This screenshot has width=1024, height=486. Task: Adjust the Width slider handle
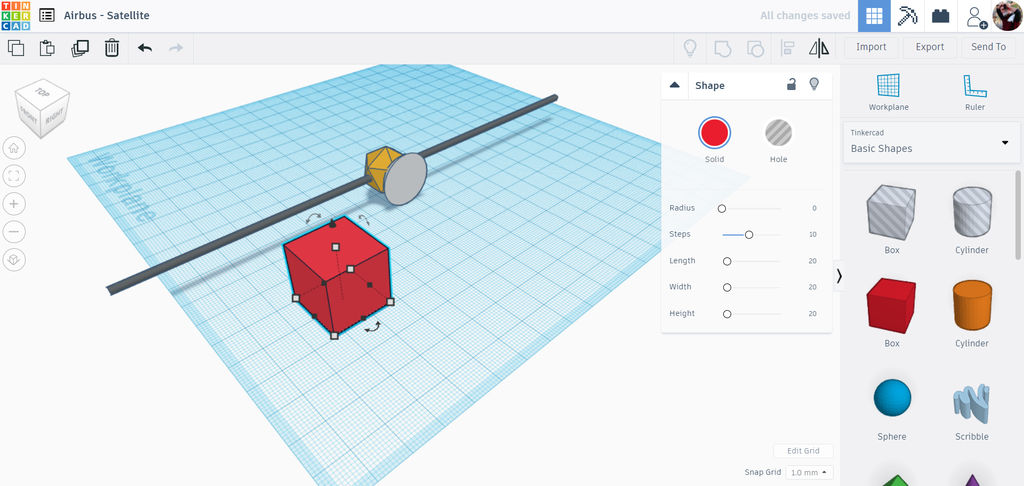[727, 287]
